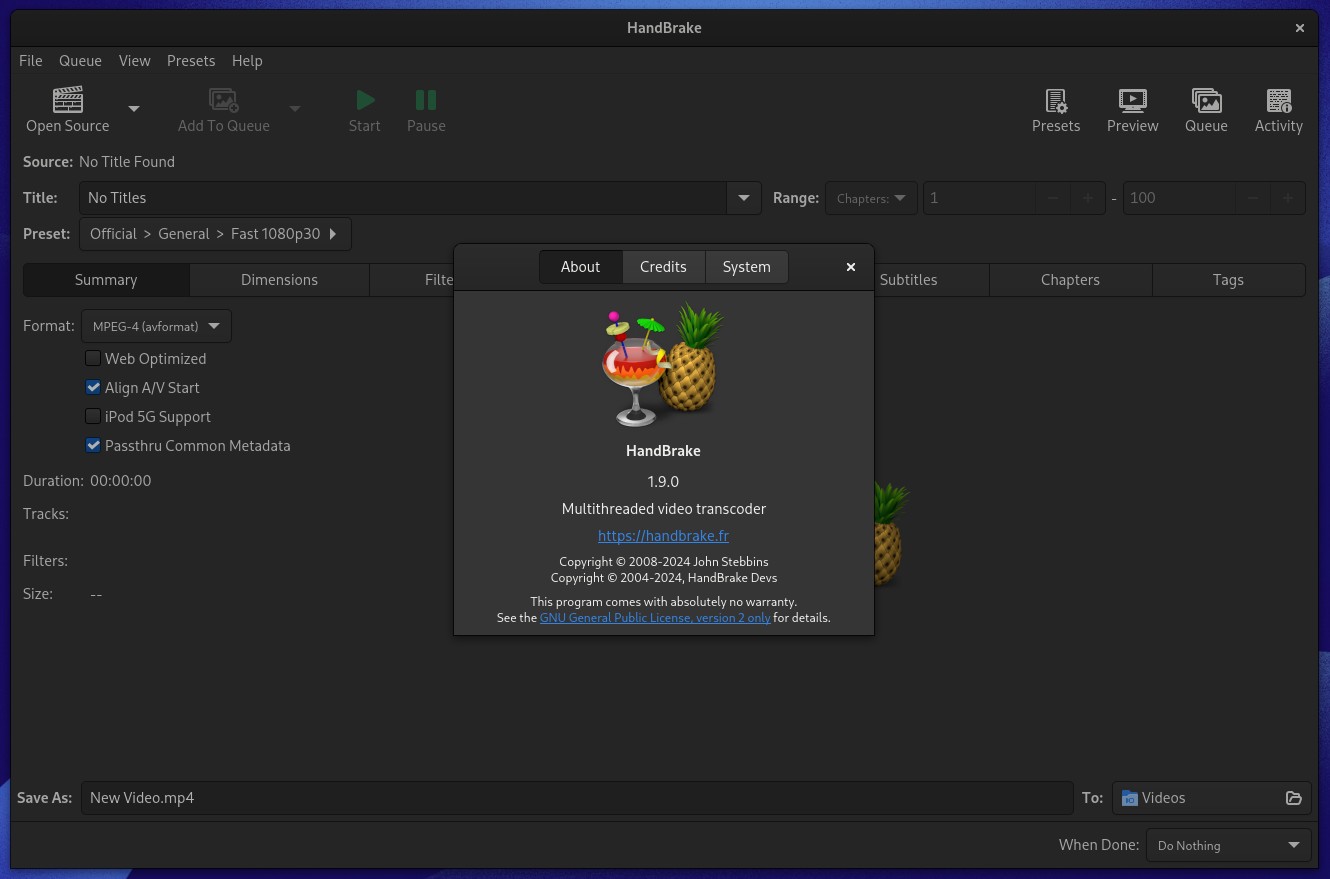1330x879 pixels.
Task: Open the Range Chapters dropdown
Action: 870,198
